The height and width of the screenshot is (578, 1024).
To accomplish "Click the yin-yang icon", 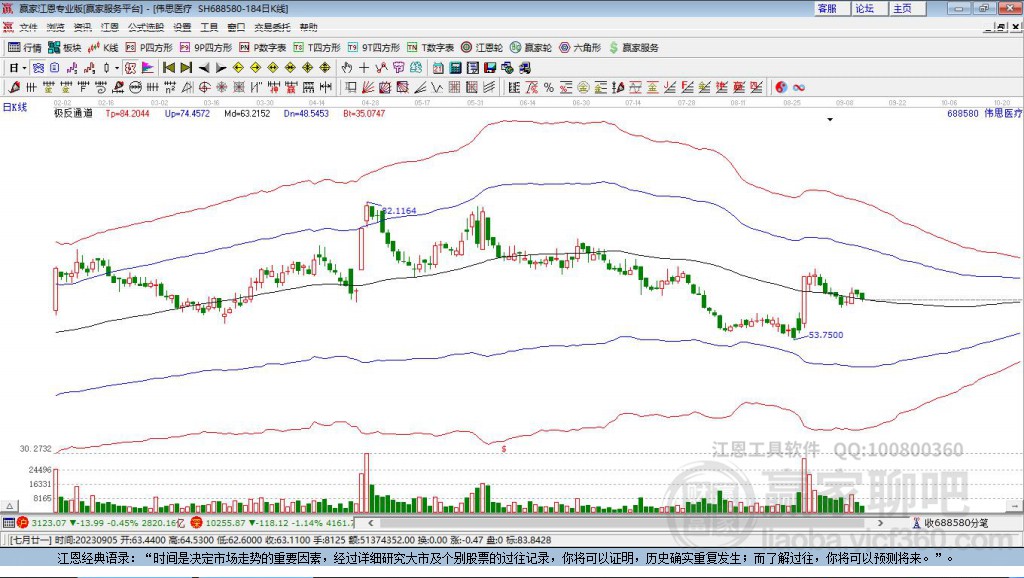I will click(x=781, y=88).
